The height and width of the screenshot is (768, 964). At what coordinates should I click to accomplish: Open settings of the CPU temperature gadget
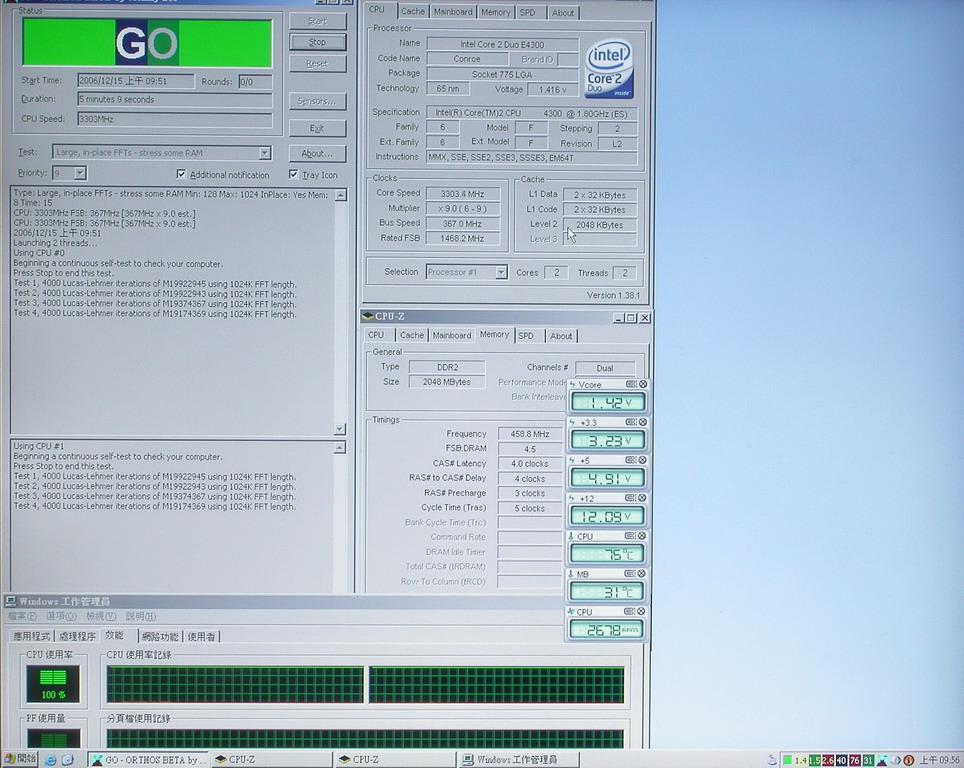630,536
